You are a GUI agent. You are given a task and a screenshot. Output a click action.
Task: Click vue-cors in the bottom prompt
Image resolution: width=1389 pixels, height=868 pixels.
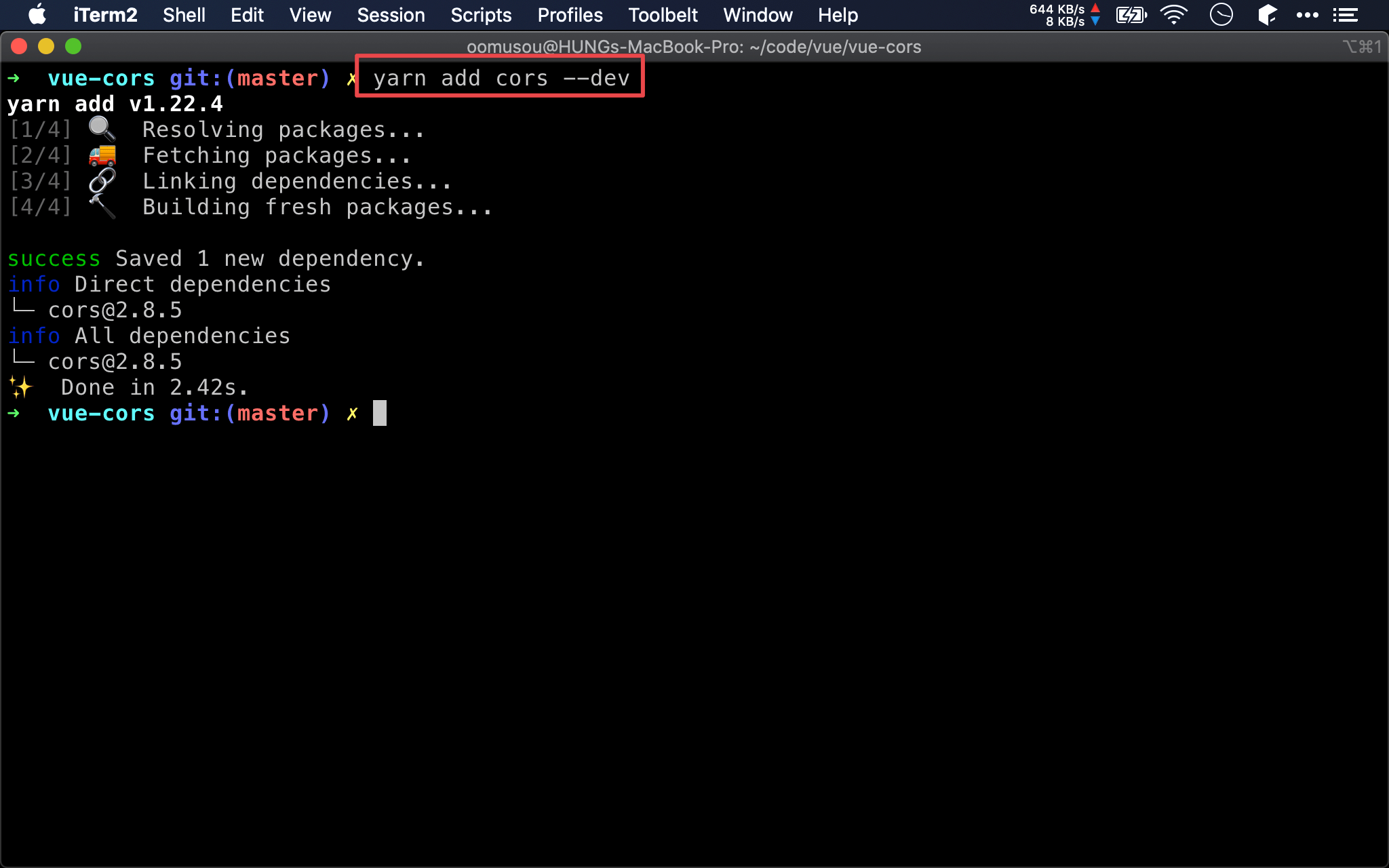(x=102, y=413)
